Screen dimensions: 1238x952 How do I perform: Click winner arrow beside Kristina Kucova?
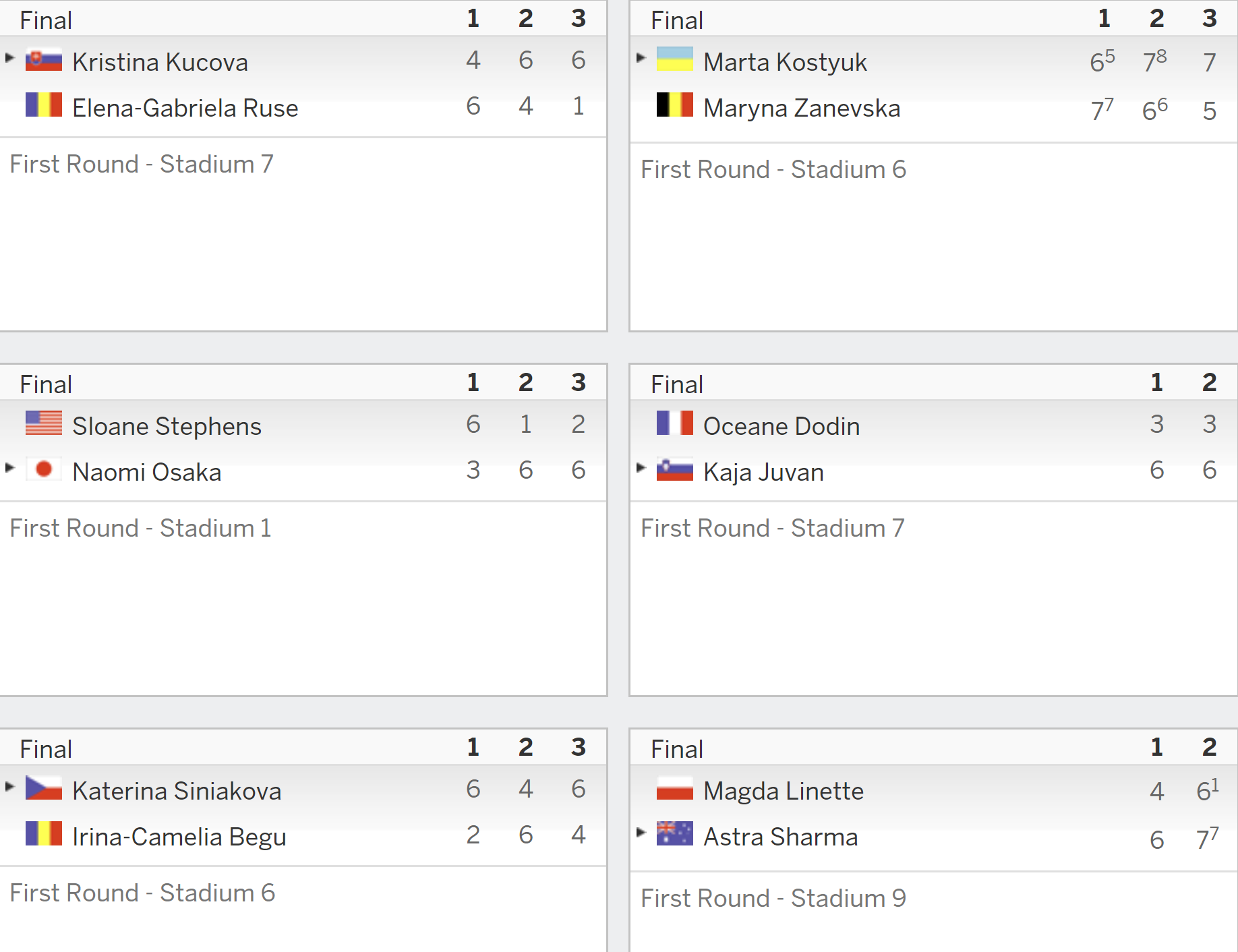[x=10, y=58]
